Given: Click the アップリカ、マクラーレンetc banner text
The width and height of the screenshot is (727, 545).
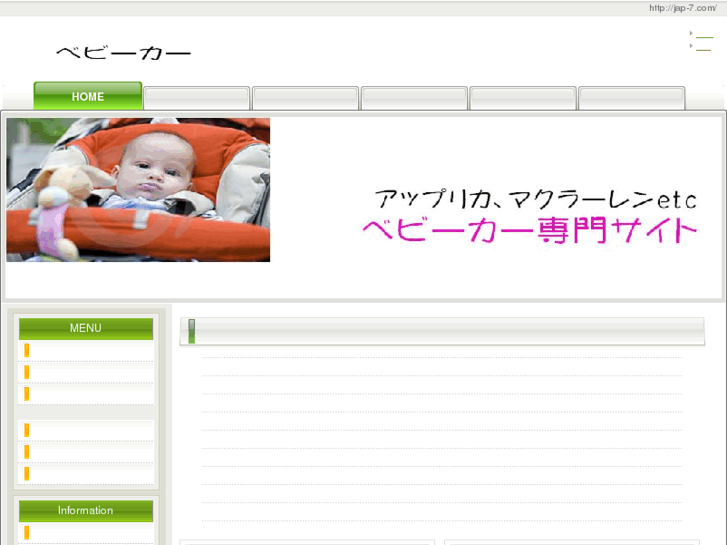Looking at the screenshot, I should coord(536,199).
